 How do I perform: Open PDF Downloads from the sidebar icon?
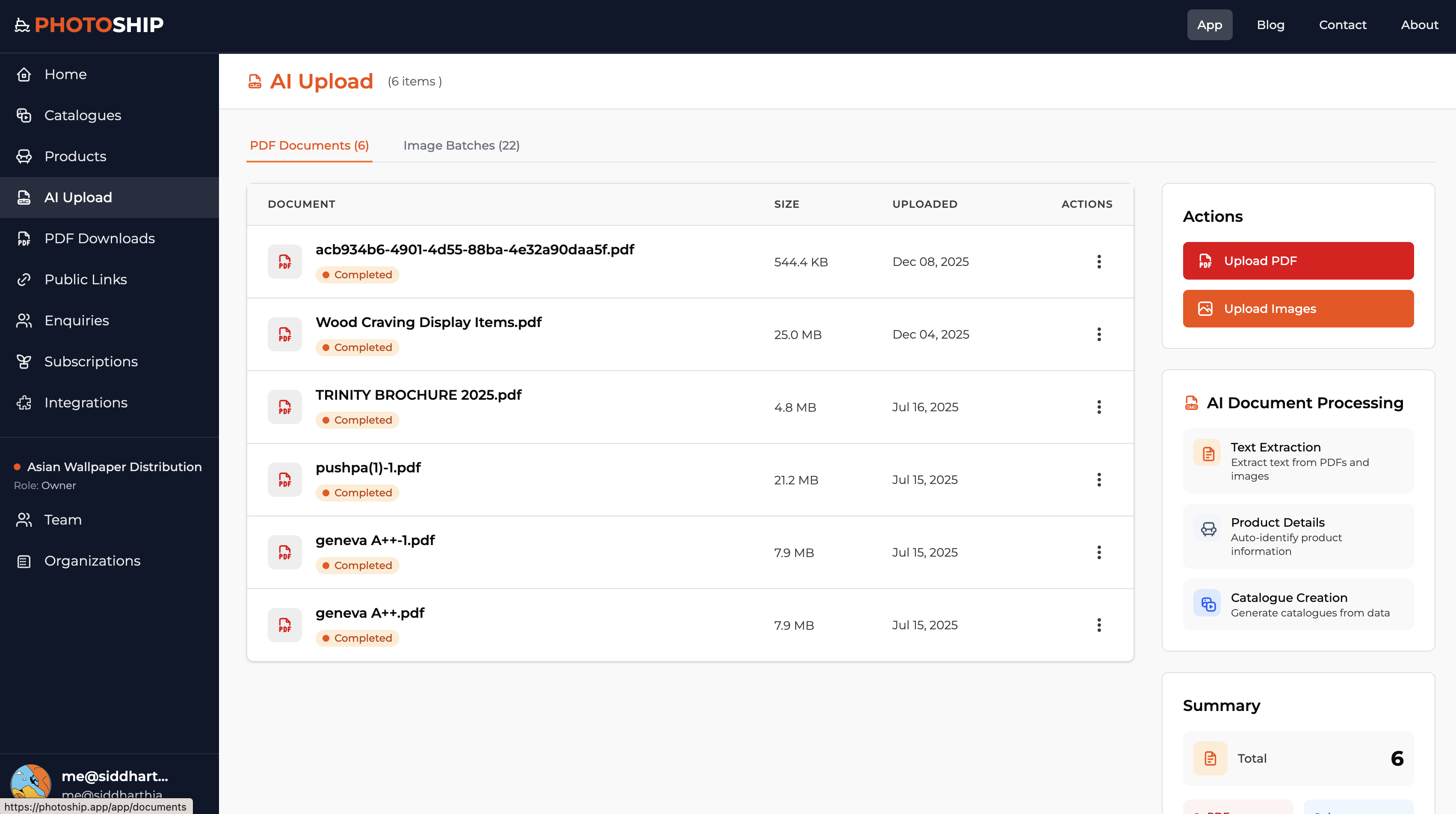point(24,238)
